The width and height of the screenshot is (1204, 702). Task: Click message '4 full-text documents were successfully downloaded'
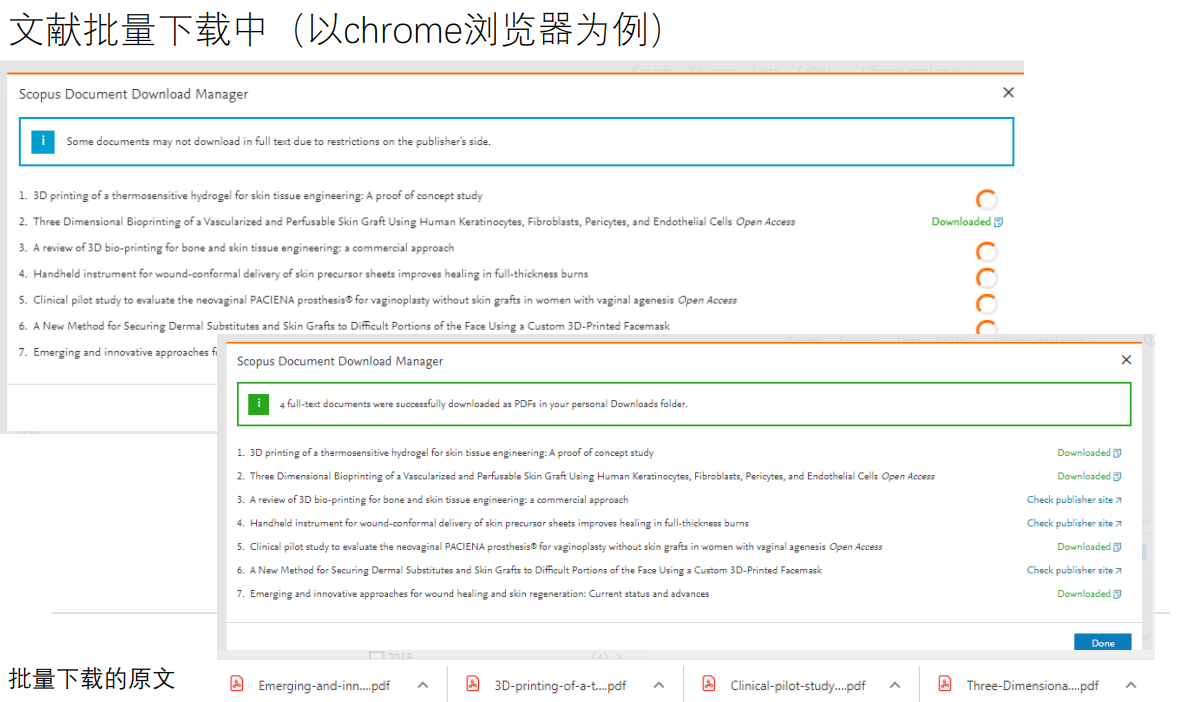[x=483, y=405]
